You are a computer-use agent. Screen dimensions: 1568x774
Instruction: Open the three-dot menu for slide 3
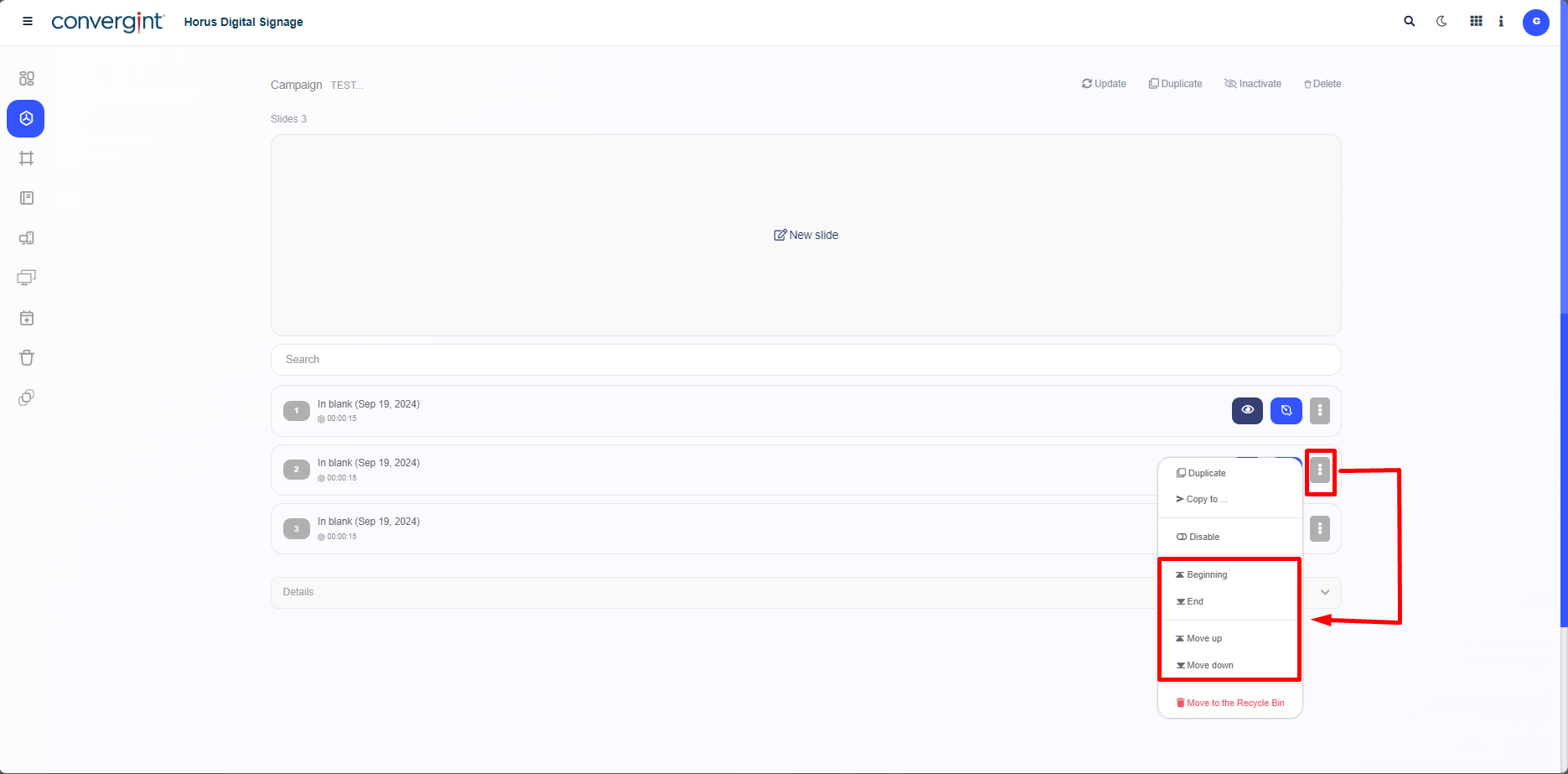click(x=1319, y=529)
